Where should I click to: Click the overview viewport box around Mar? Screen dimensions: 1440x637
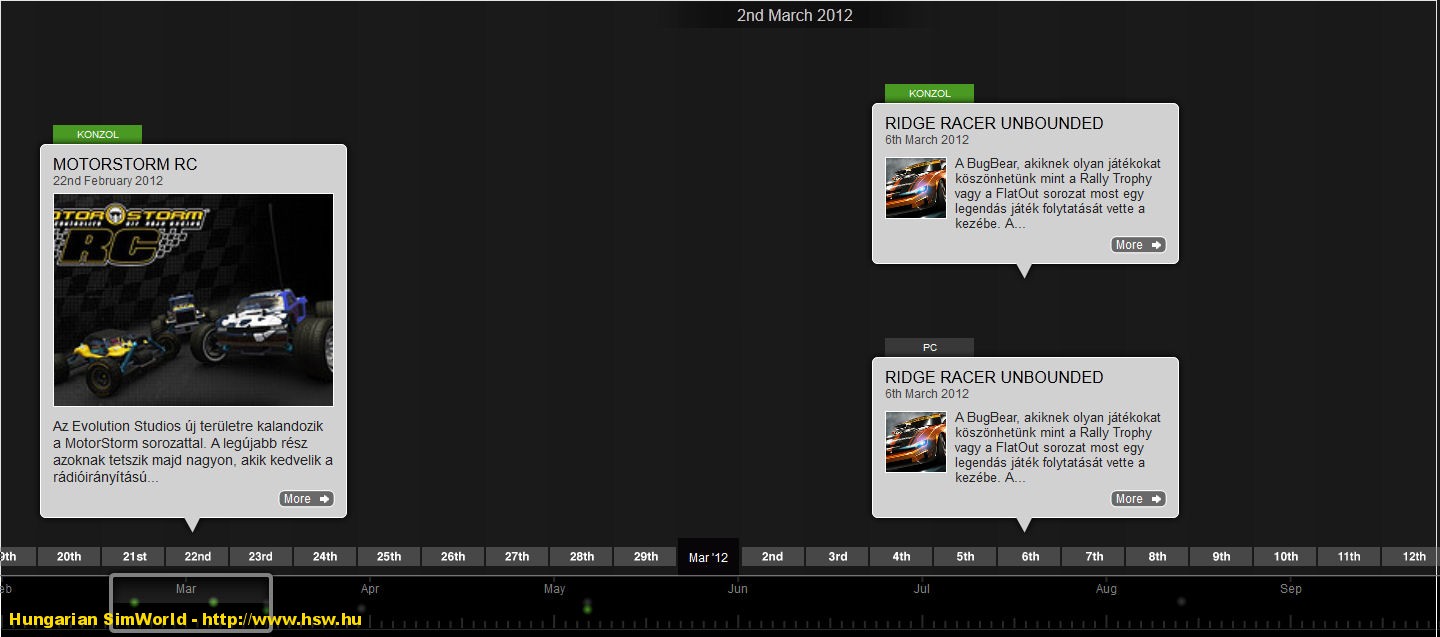click(191, 603)
